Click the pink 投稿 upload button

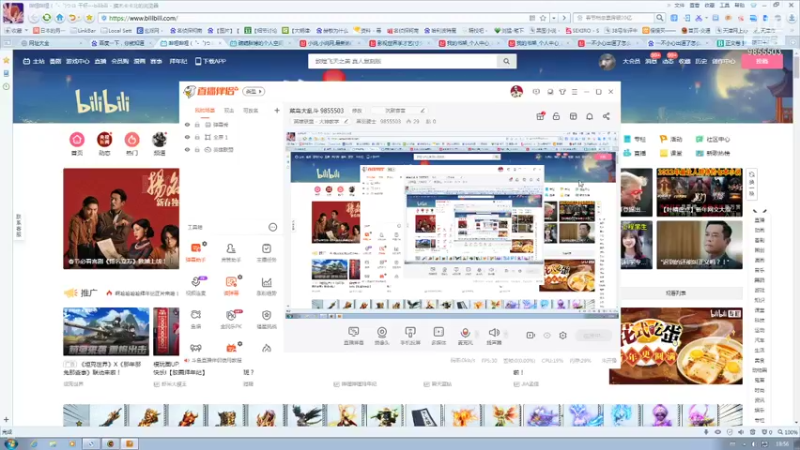click(762, 61)
